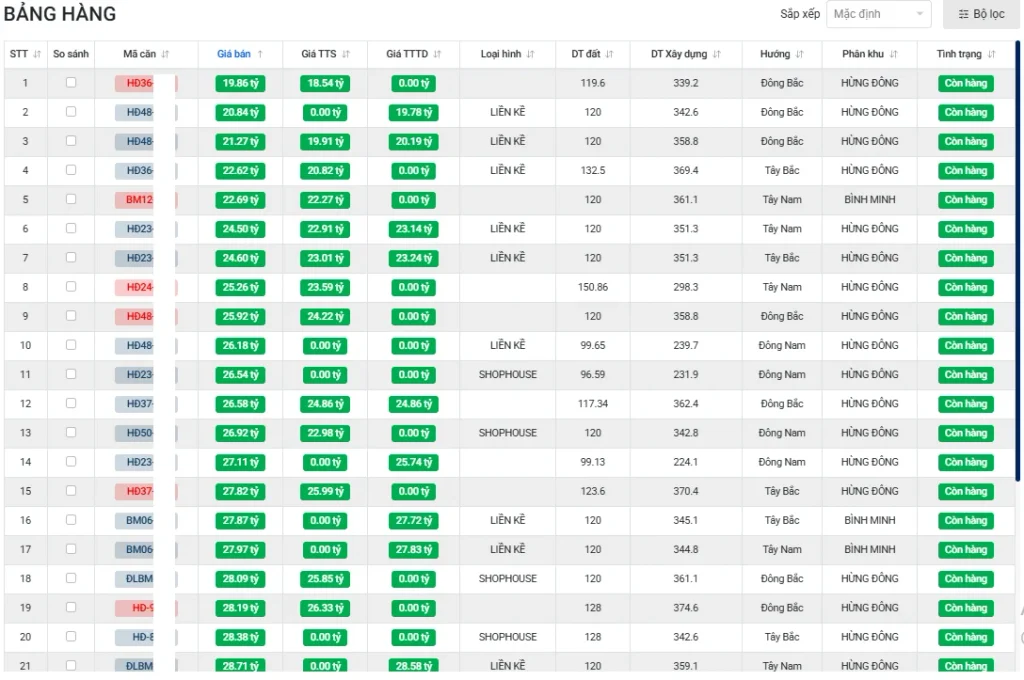The image size is (1024, 680).
Task: Click the SHOPHOUSE type in row 11
Action: pyautogui.click(x=507, y=374)
